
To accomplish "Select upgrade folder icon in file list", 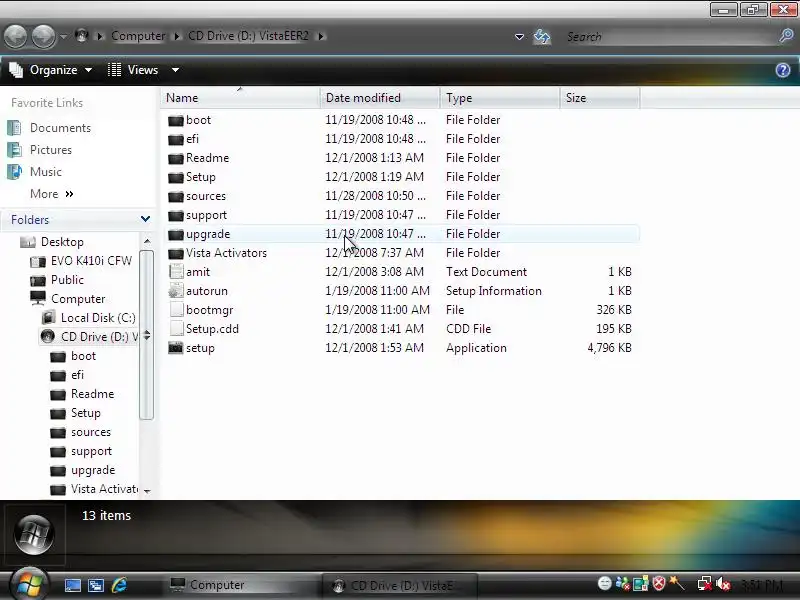I will pos(176,234).
